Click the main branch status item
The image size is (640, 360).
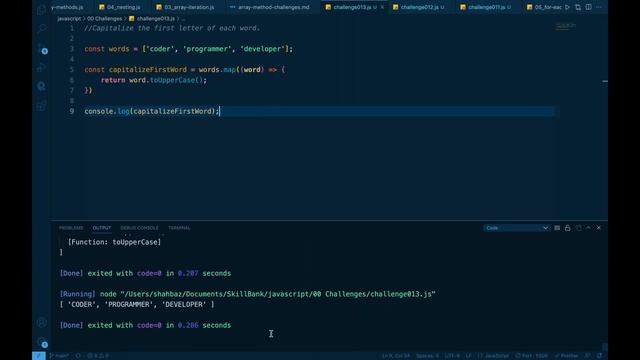pyautogui.click(x=59, y=356)
